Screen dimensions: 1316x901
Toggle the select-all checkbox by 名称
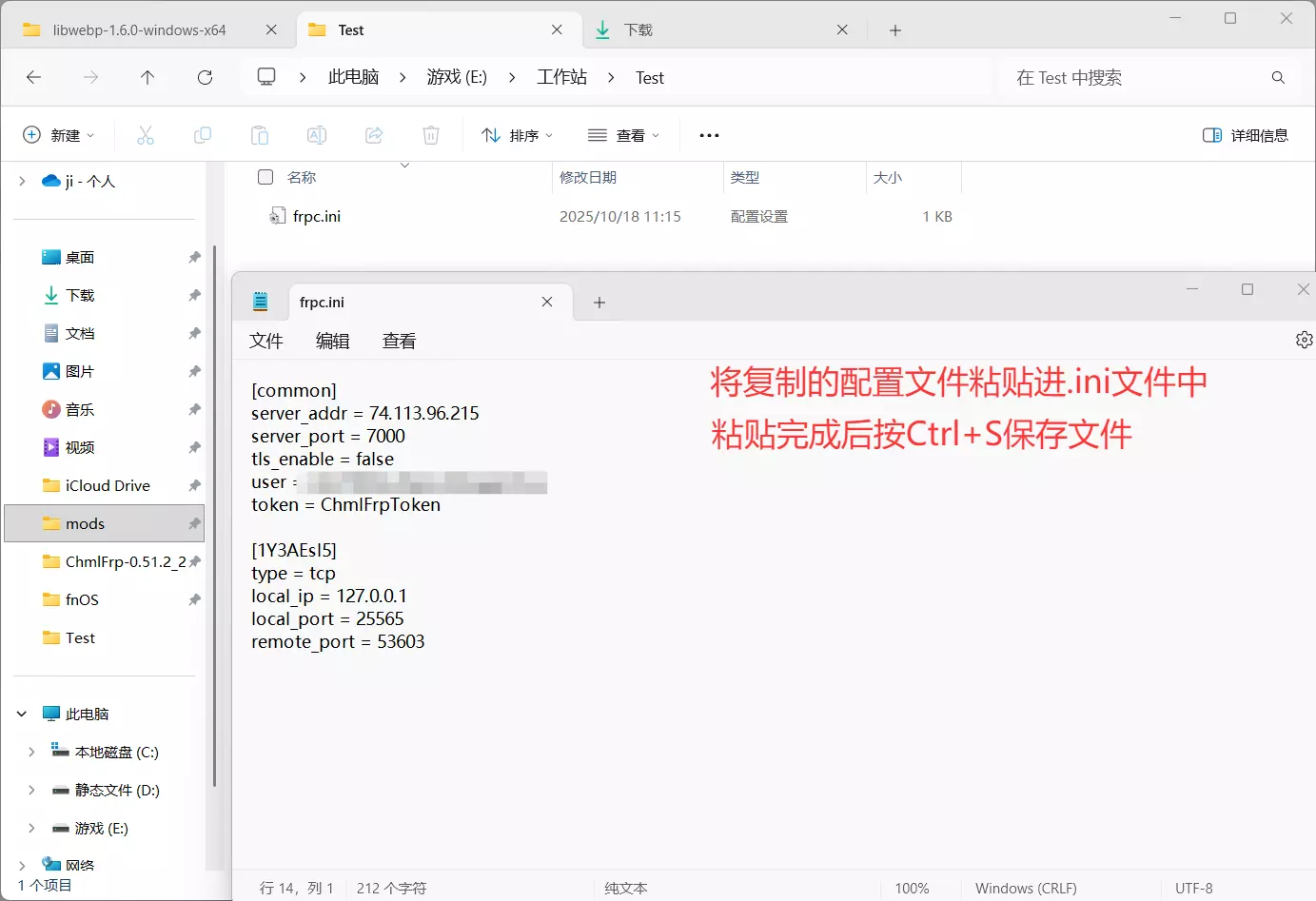(x=265, y=177)
